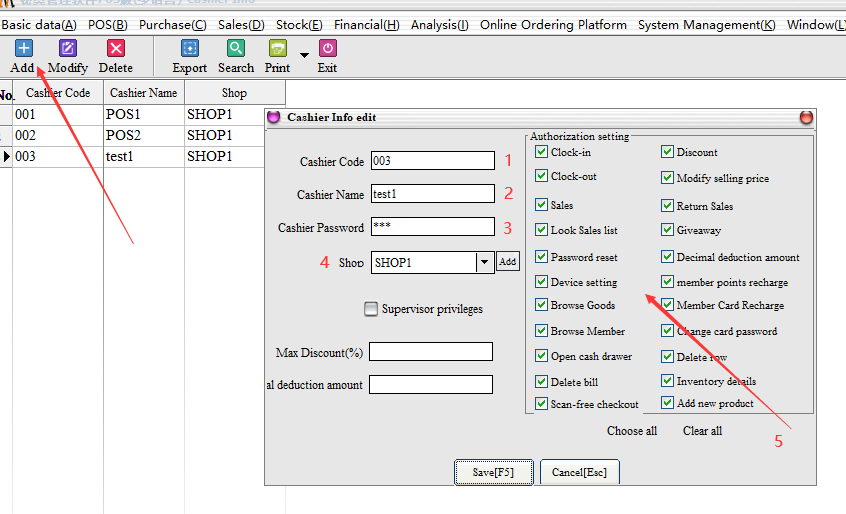
Task: Click Choose all permissions link
Action: point(632,431)
